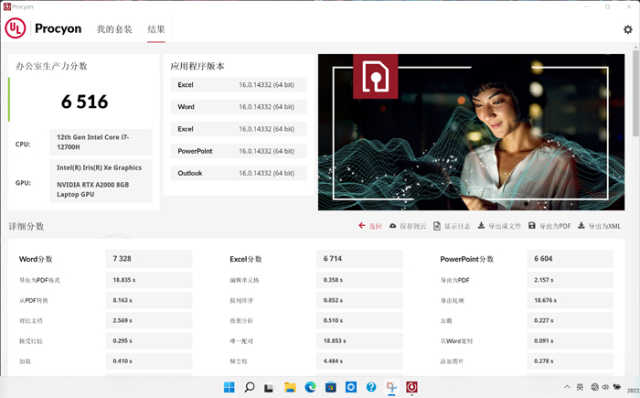Open Windows taskbar search

tap(249, 387)
